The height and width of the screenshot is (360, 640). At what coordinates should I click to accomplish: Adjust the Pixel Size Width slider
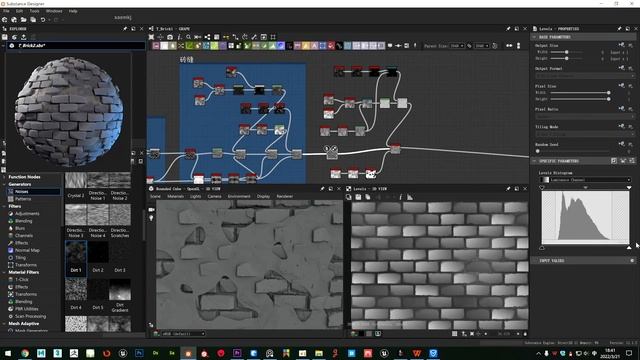tap(580, 93)
